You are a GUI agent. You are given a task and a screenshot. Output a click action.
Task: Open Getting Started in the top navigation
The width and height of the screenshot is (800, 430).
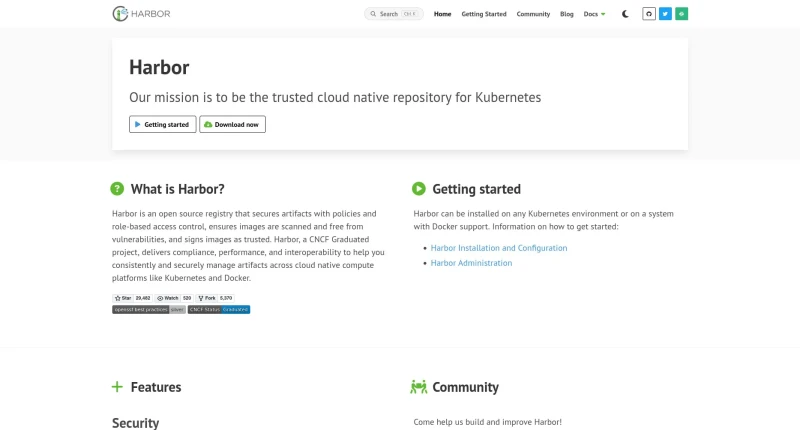tap(484, 14)
